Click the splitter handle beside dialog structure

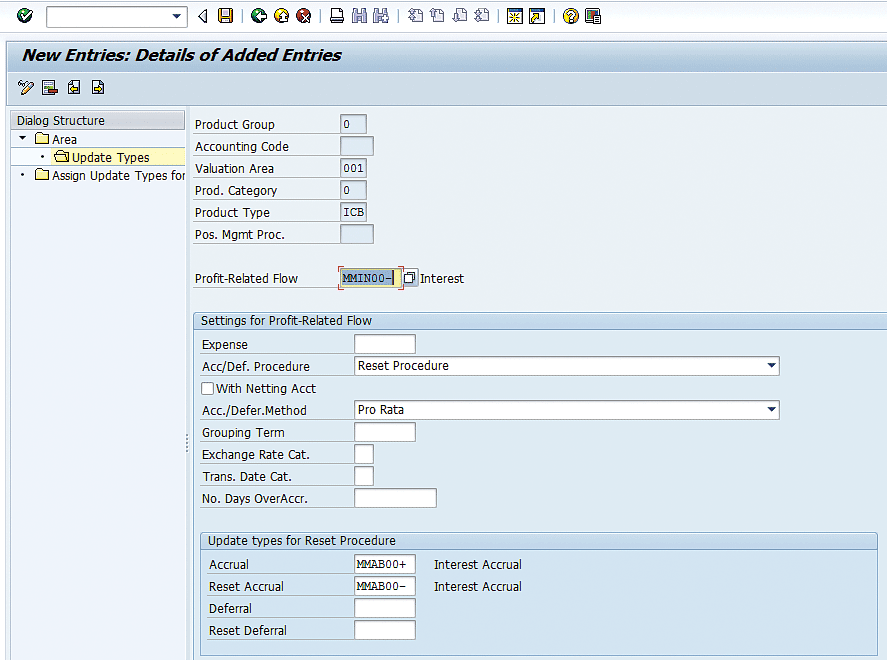coord(187,443)
